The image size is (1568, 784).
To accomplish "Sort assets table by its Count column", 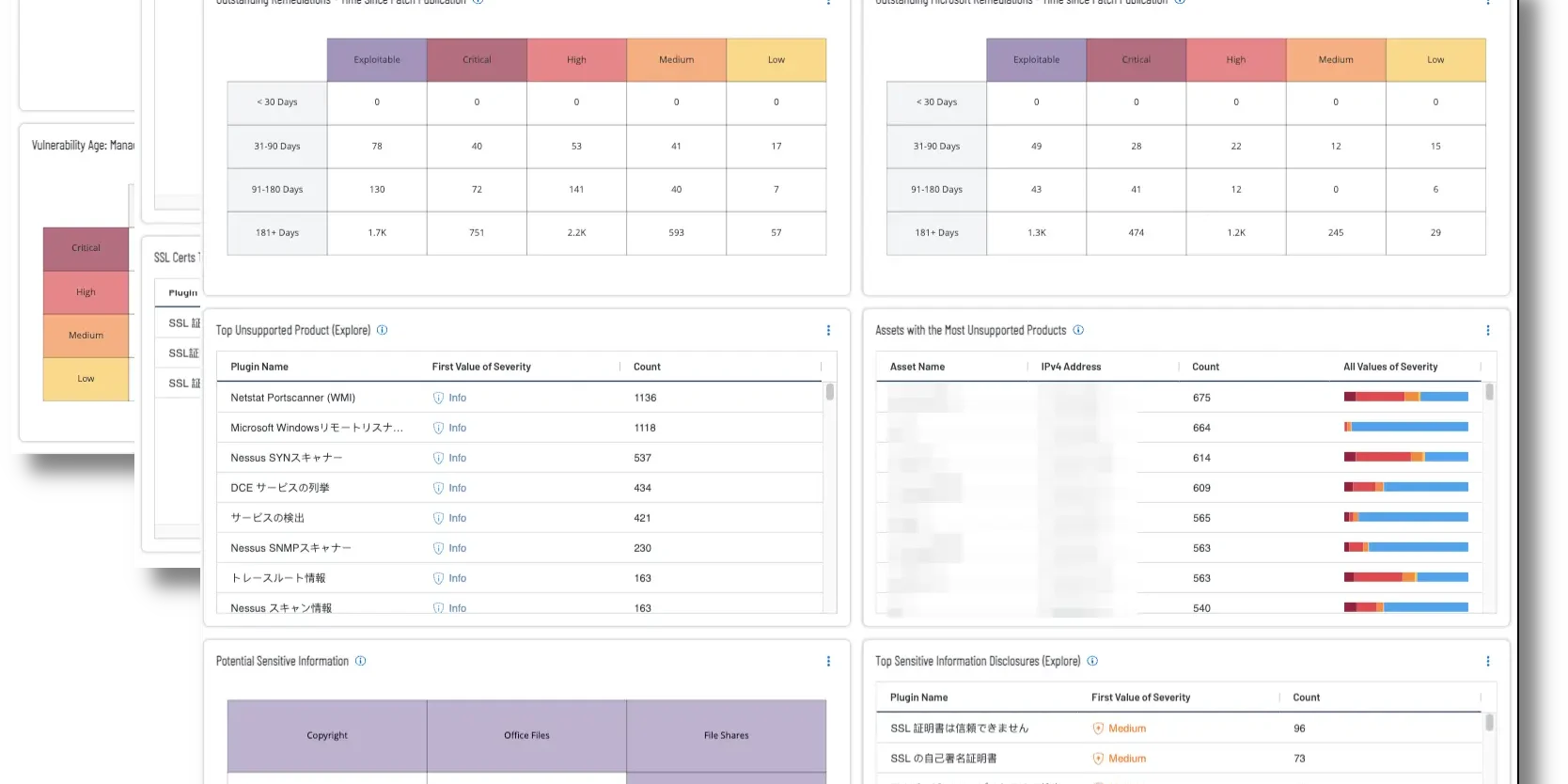I will click(x=1205, y=367).
